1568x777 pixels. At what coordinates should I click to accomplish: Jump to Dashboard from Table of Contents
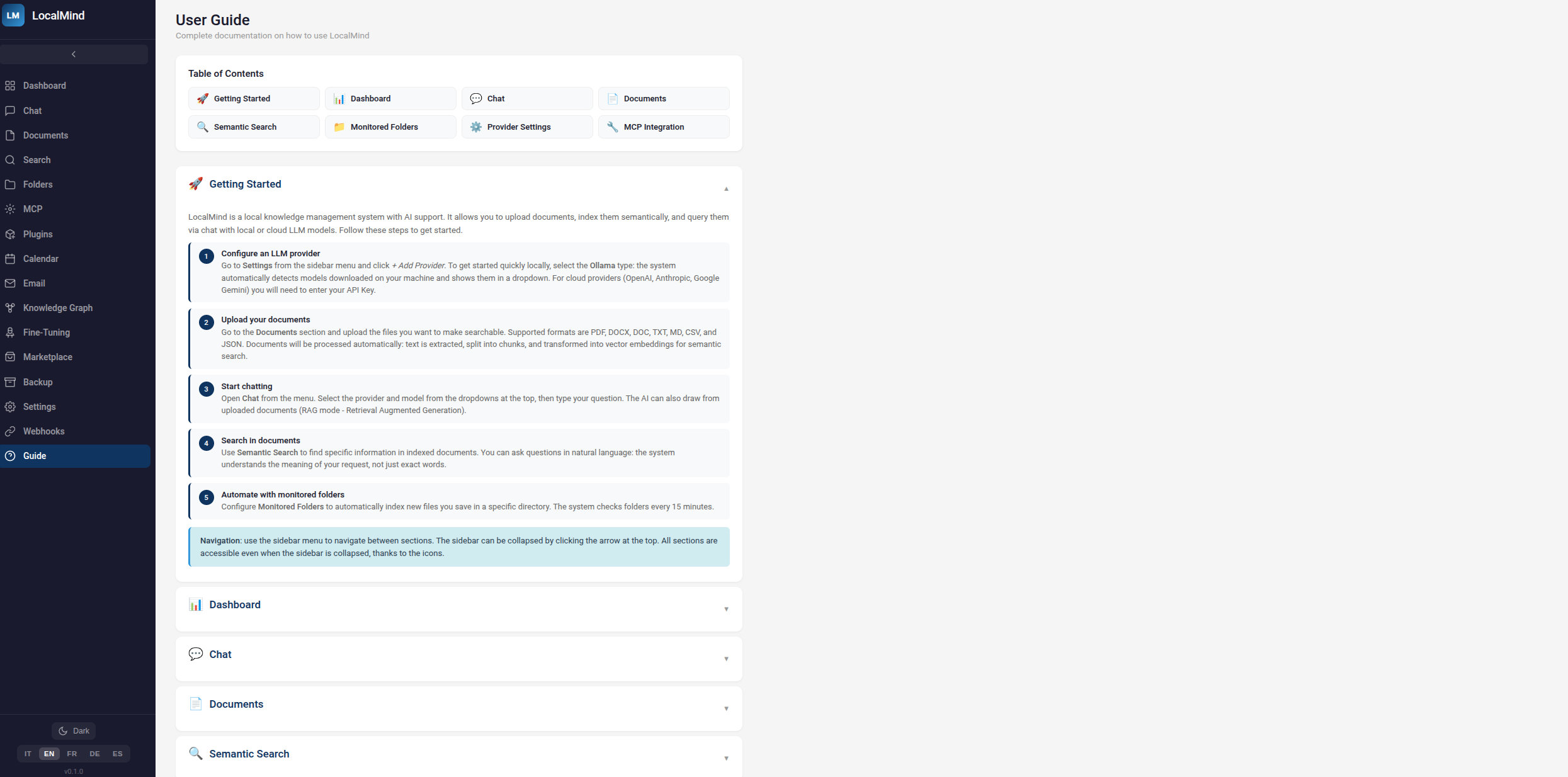pyautogui.click(x=390, y=99)
